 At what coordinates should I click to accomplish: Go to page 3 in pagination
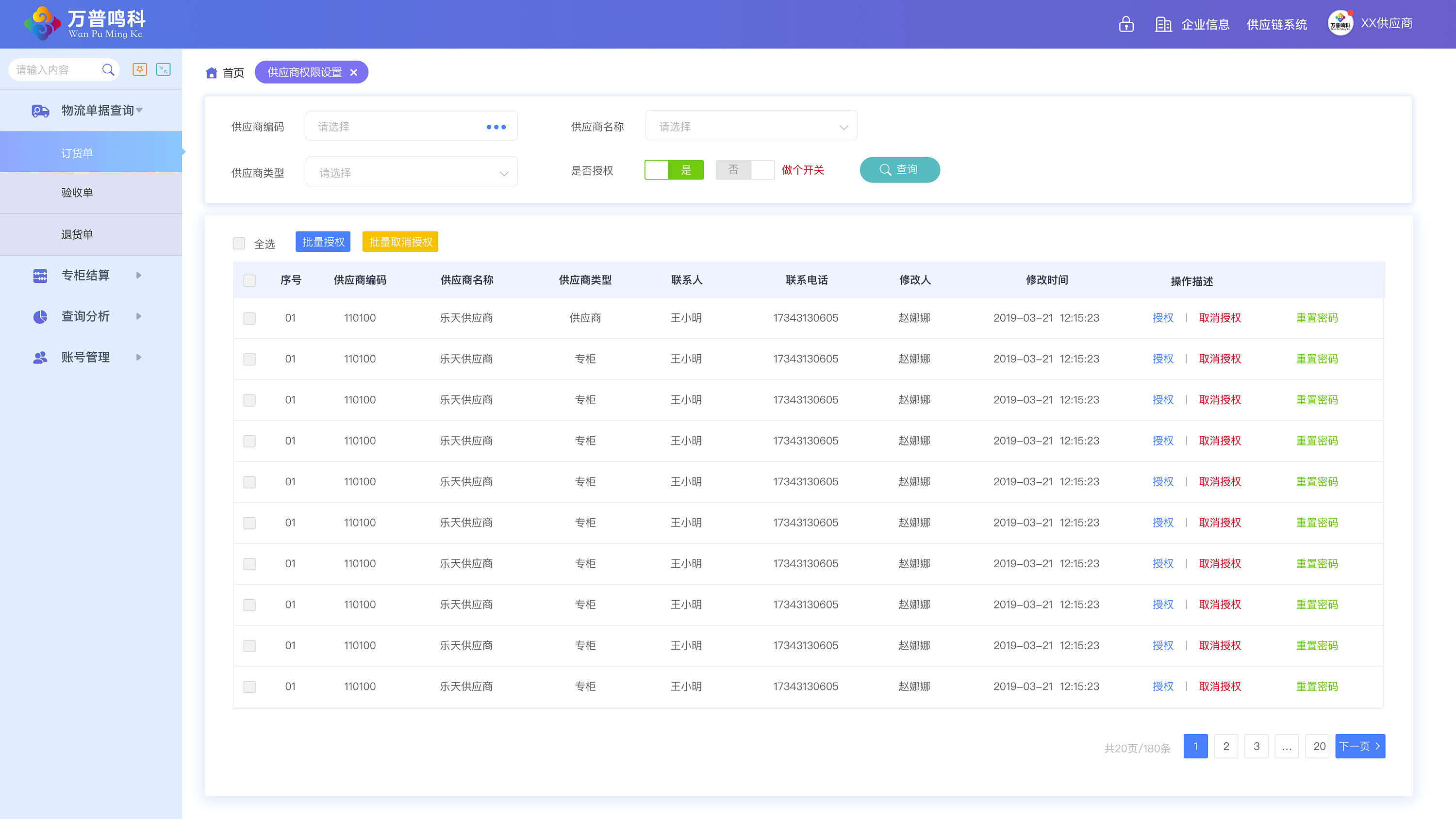point(1256,746)
